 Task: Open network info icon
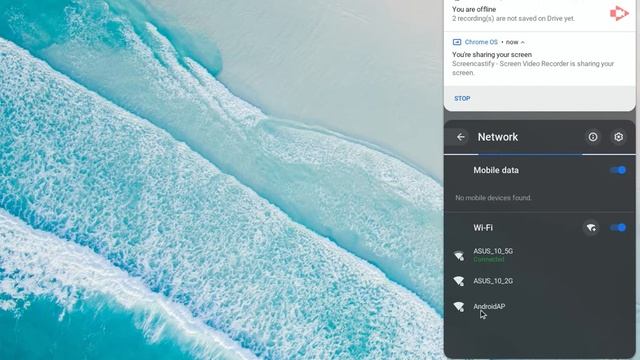click(x=593, y=137)
